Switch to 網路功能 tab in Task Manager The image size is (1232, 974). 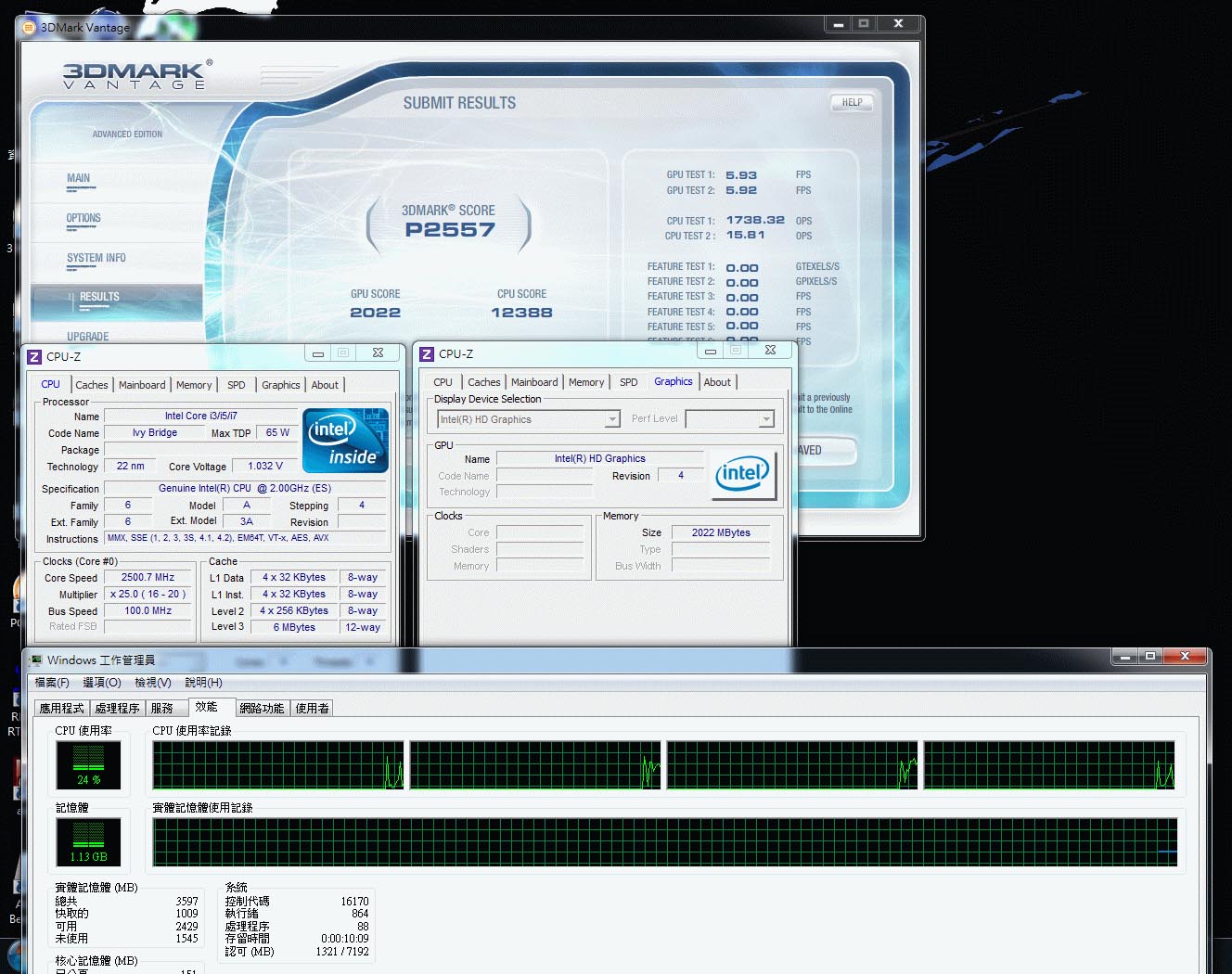262,708
